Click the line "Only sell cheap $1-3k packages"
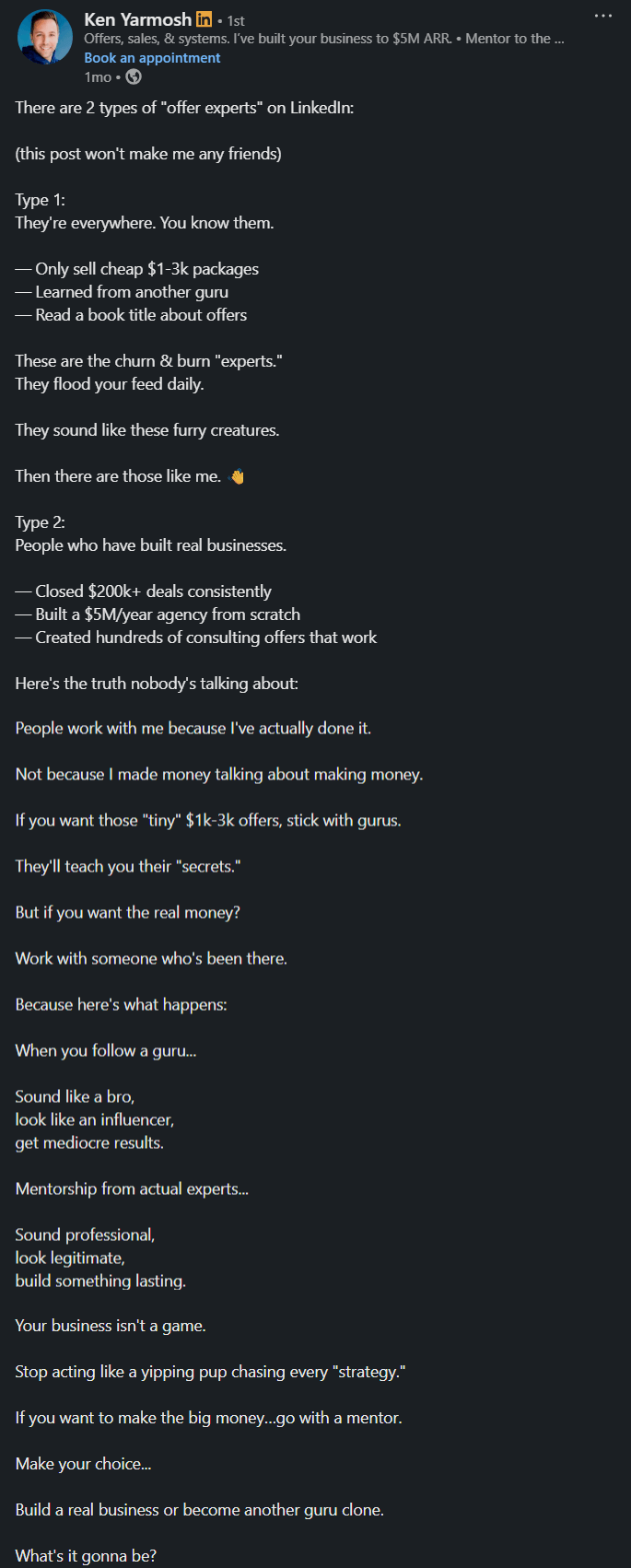 137,269
